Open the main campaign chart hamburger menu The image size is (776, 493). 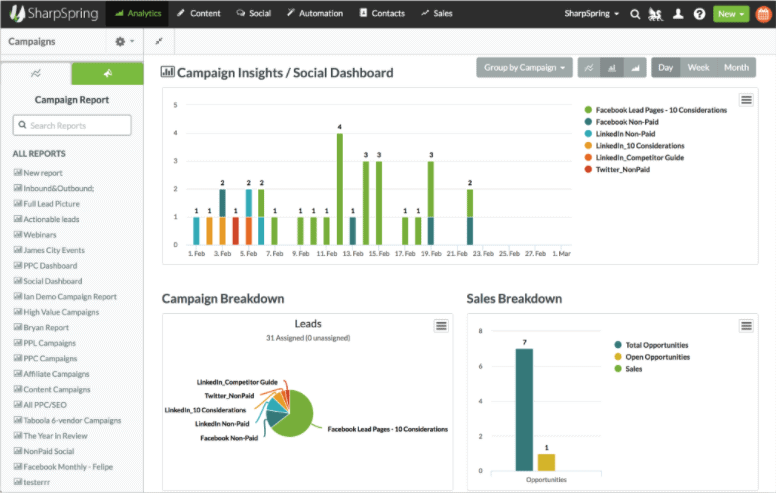coord(746,100)
